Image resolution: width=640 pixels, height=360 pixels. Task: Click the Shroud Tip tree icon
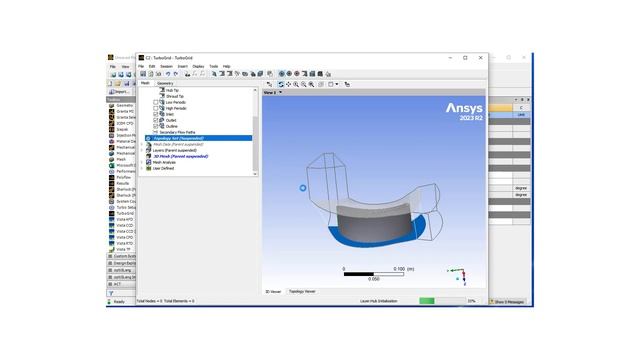162,96
